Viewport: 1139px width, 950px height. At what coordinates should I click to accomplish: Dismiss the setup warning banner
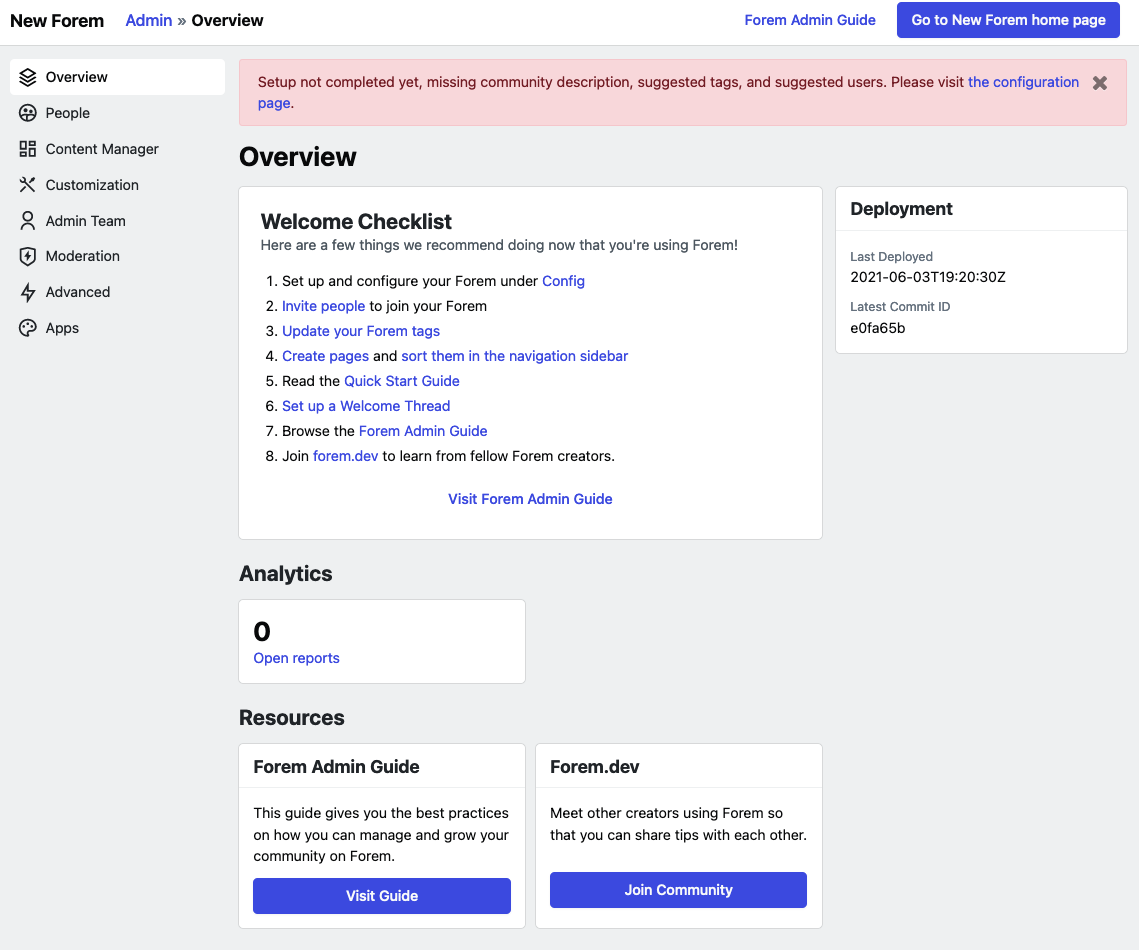[x=1100, y=83]
